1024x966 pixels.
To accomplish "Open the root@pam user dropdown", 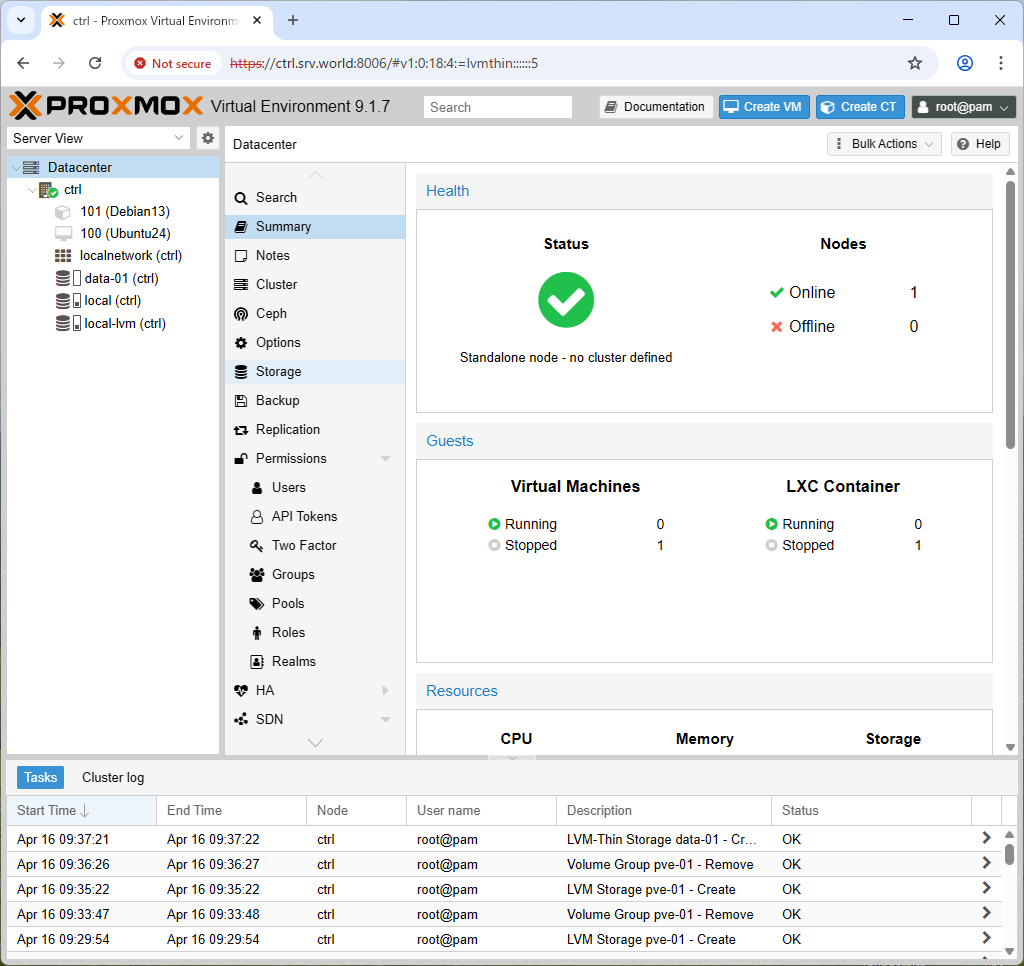I will pos(963,107).
